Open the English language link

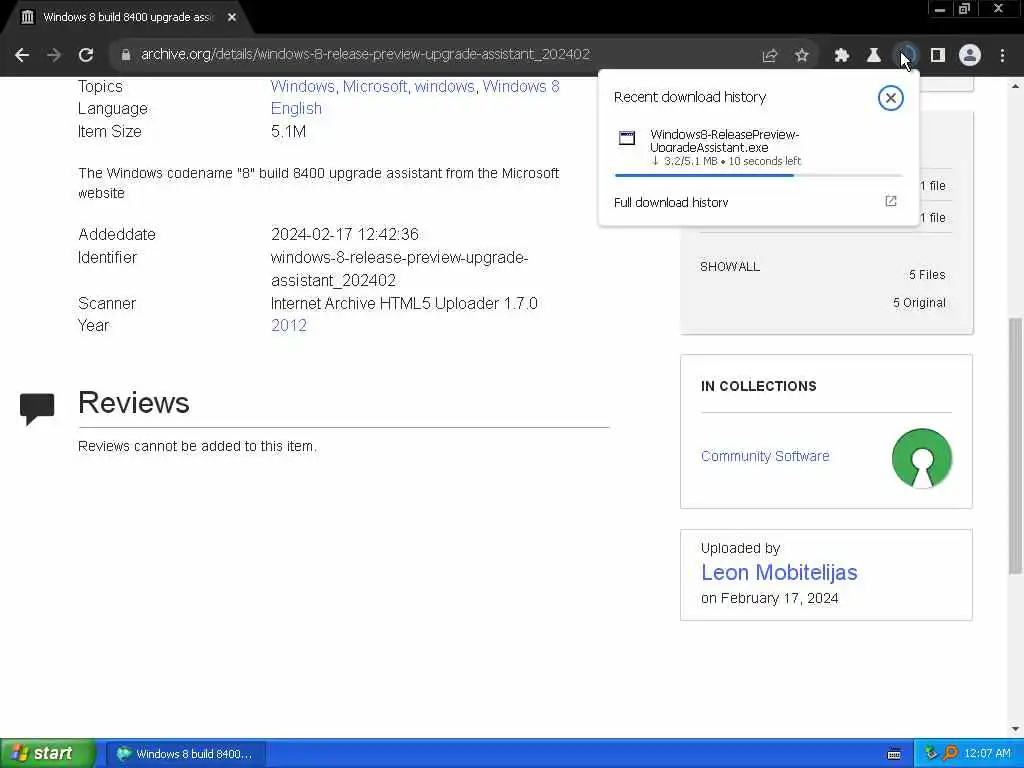296,108
